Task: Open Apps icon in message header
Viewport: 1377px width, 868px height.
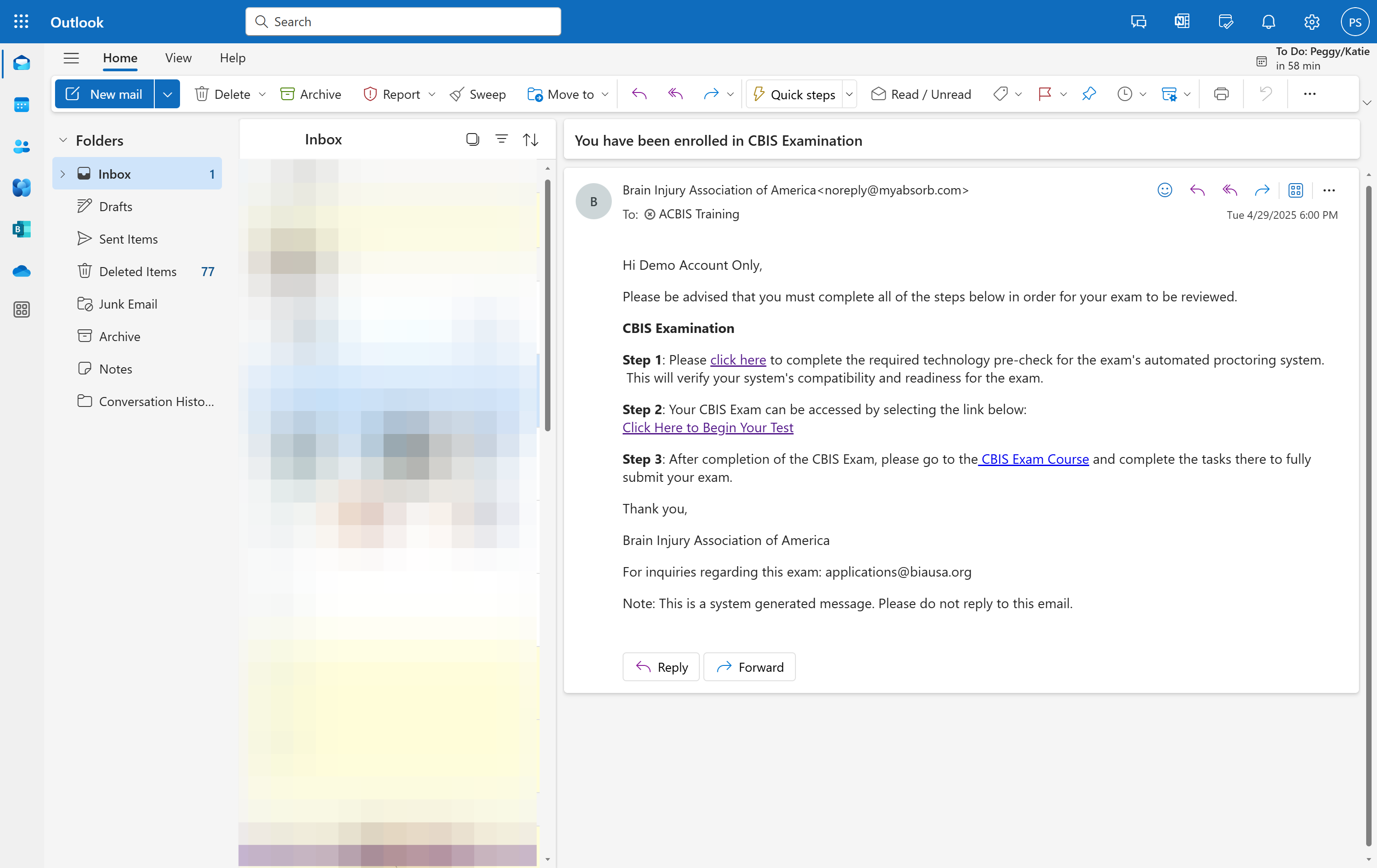Action: [x=1295, y=190]
